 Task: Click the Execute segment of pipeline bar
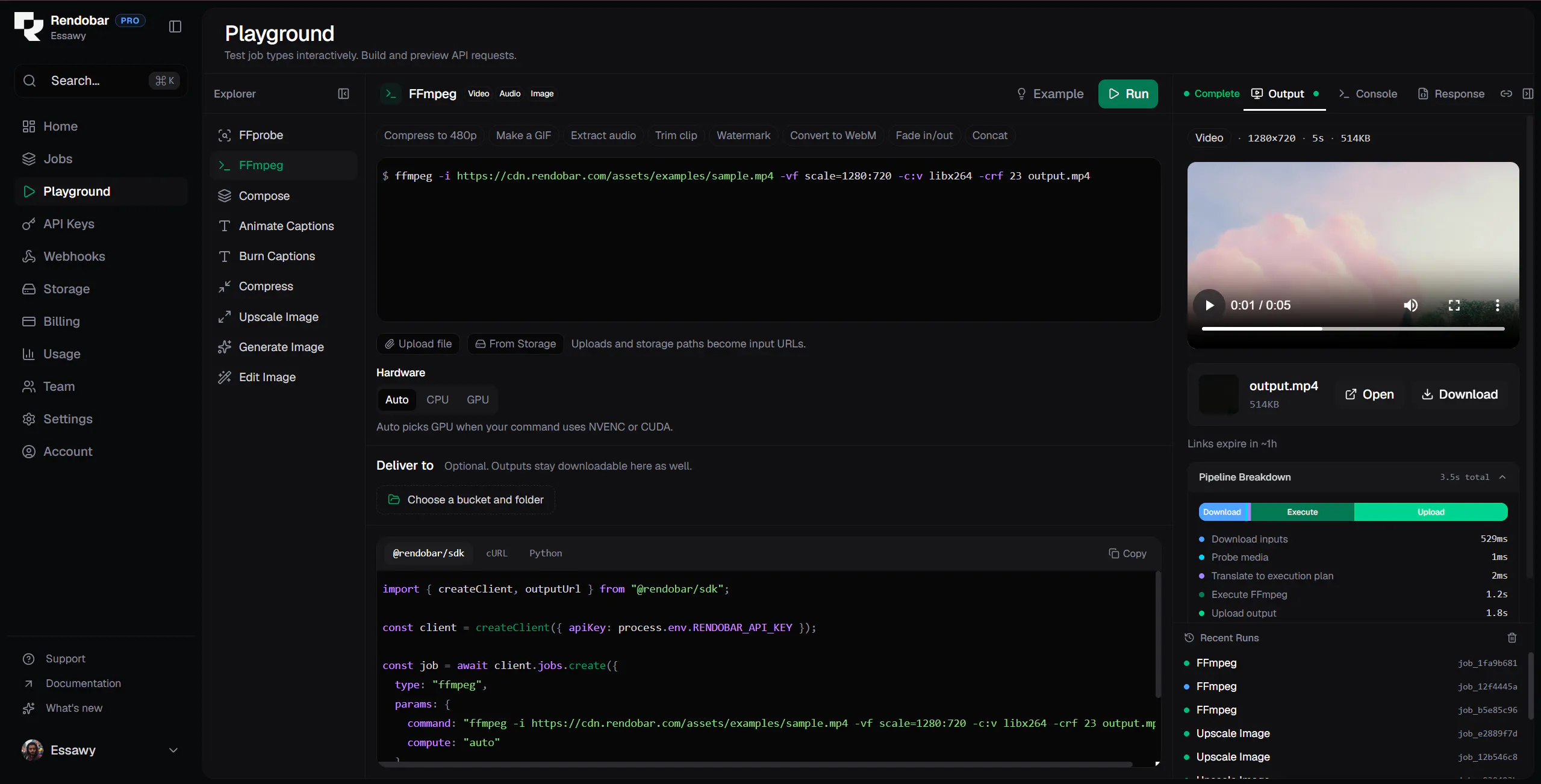(x=1302, y=512)
